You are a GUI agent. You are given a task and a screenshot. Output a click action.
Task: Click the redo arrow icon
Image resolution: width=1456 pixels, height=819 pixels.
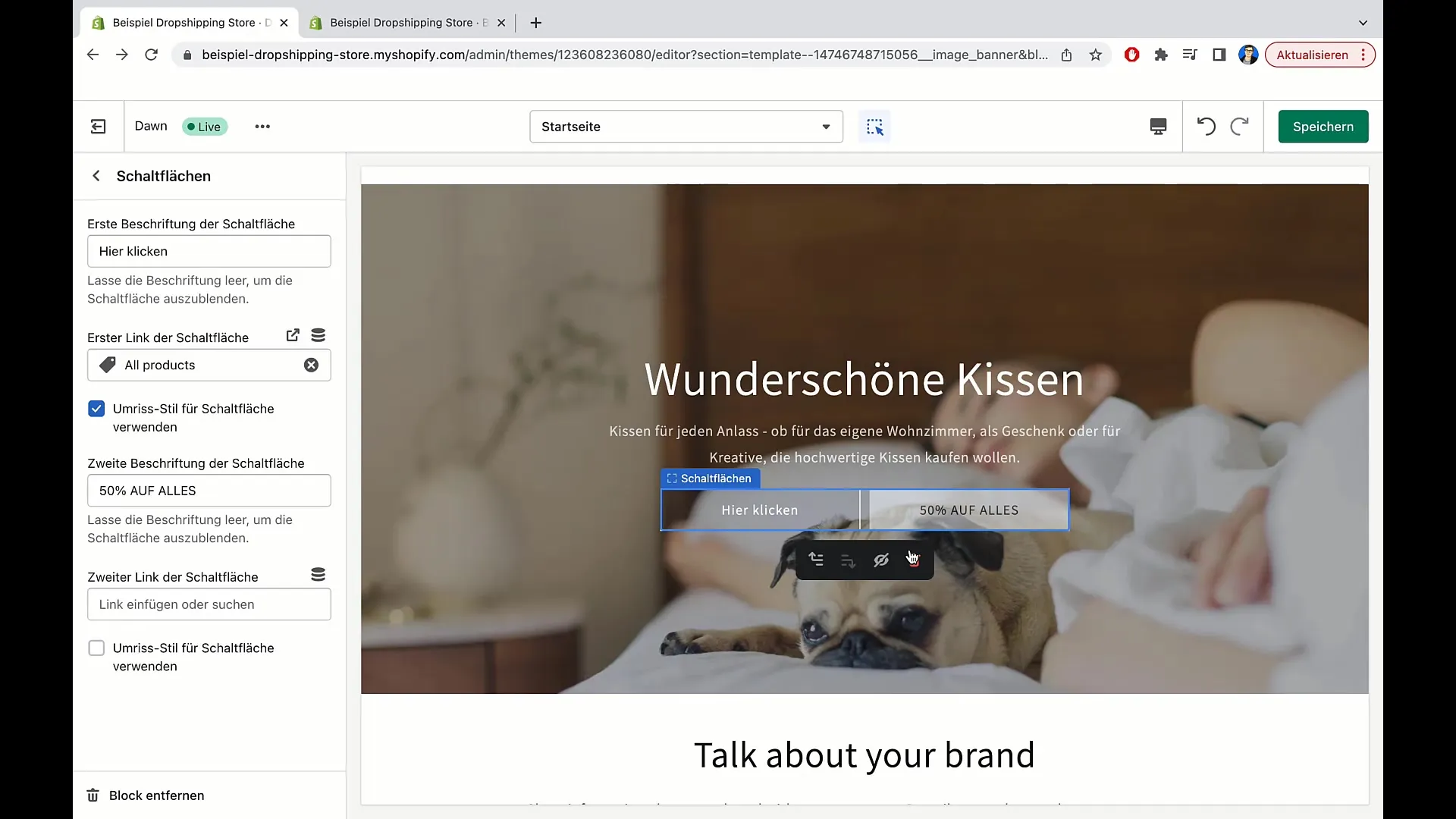[x=1238, y=126]
